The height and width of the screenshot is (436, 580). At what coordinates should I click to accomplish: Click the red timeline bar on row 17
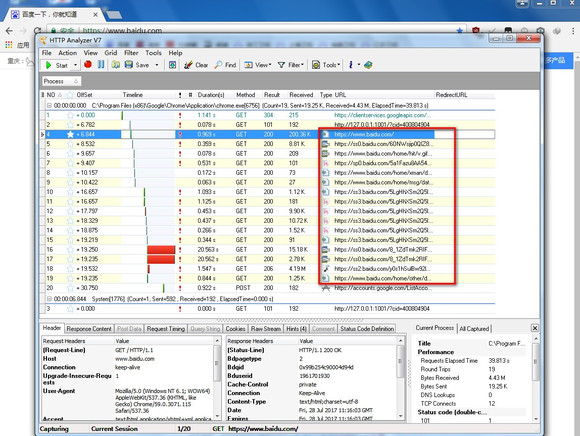[161, 259]
